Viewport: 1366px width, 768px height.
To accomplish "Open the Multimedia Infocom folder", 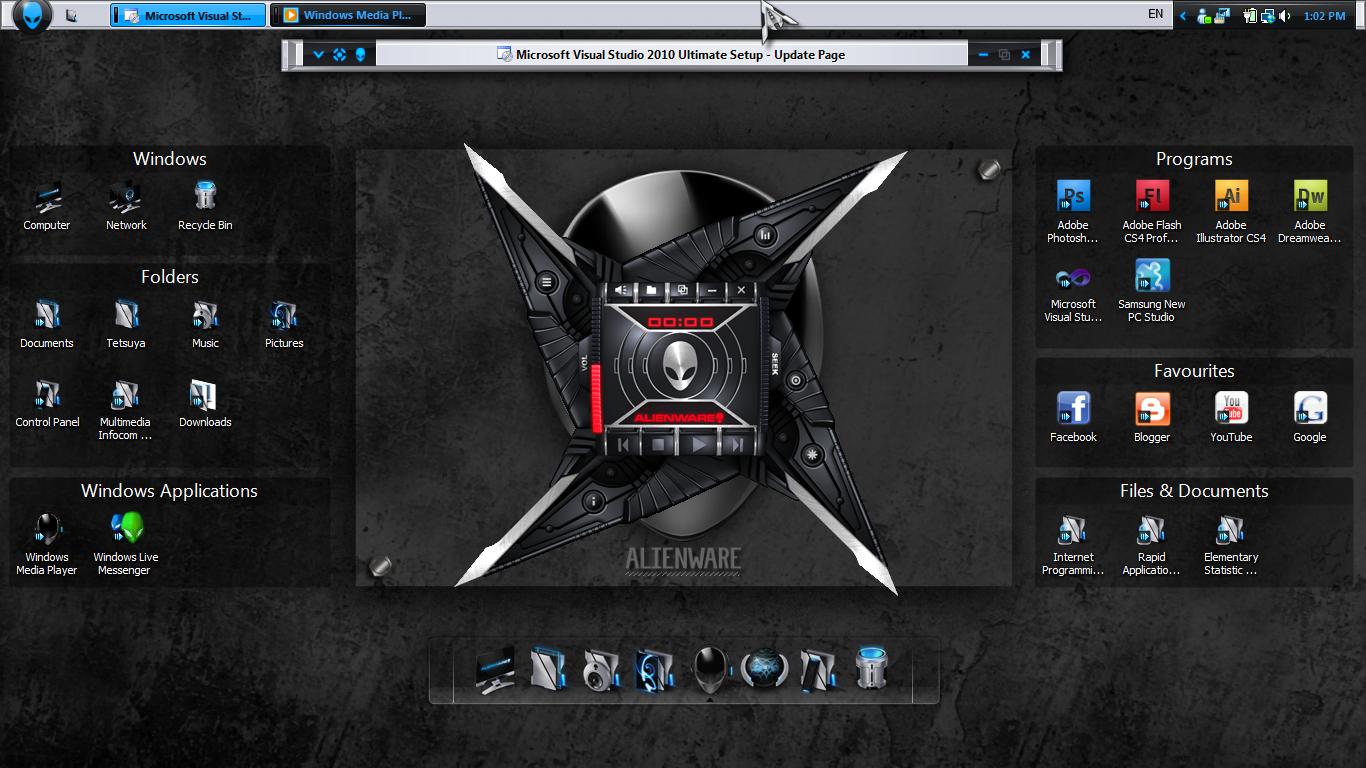I will [126, 411].
